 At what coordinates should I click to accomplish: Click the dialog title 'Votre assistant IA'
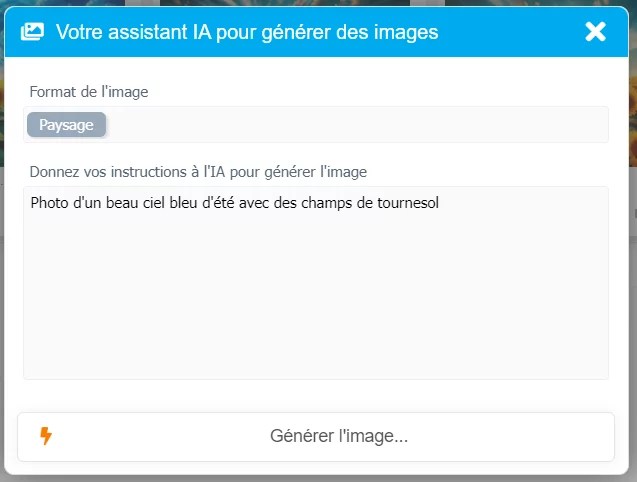[x=247, y=32]
